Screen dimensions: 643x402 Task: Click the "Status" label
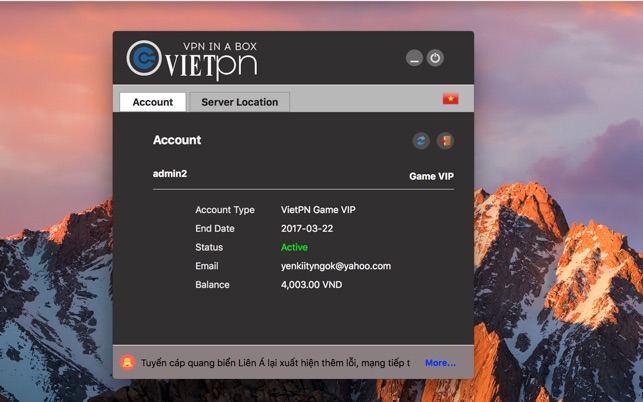click(209, 247)
